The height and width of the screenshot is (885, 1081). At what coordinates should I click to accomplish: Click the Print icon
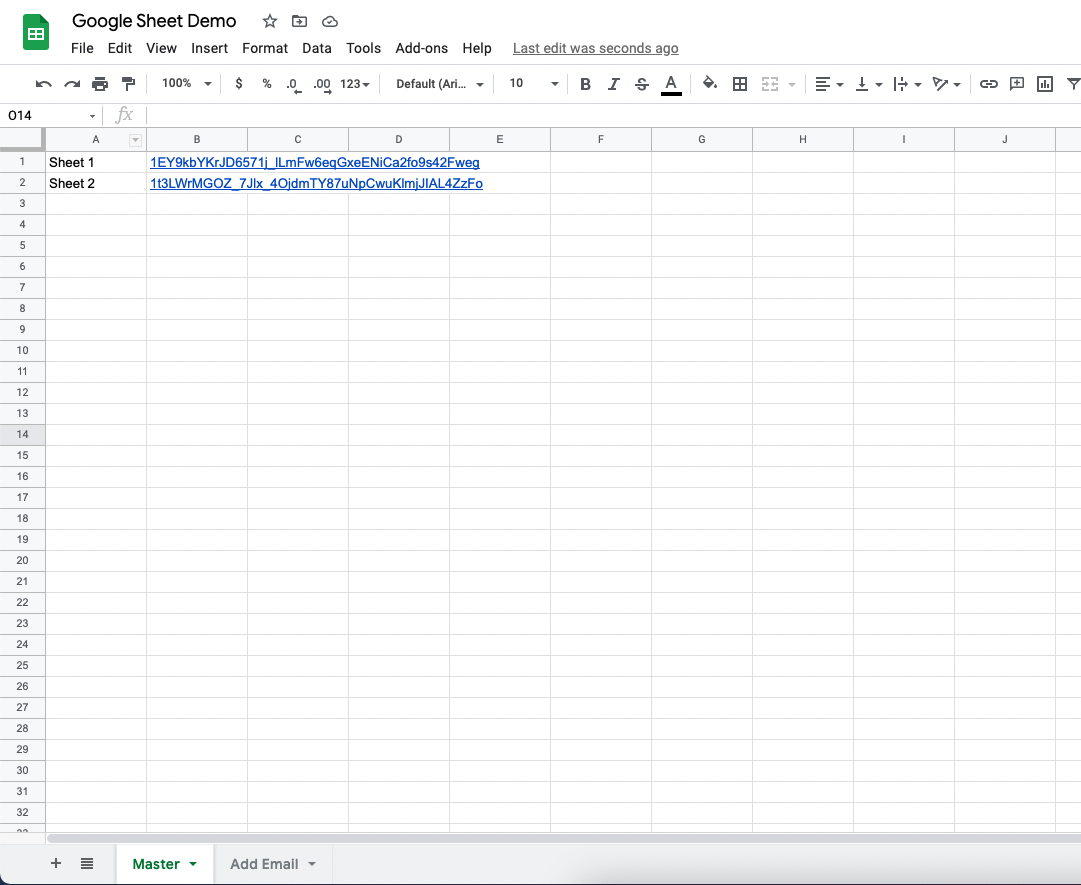click(100, 84)
